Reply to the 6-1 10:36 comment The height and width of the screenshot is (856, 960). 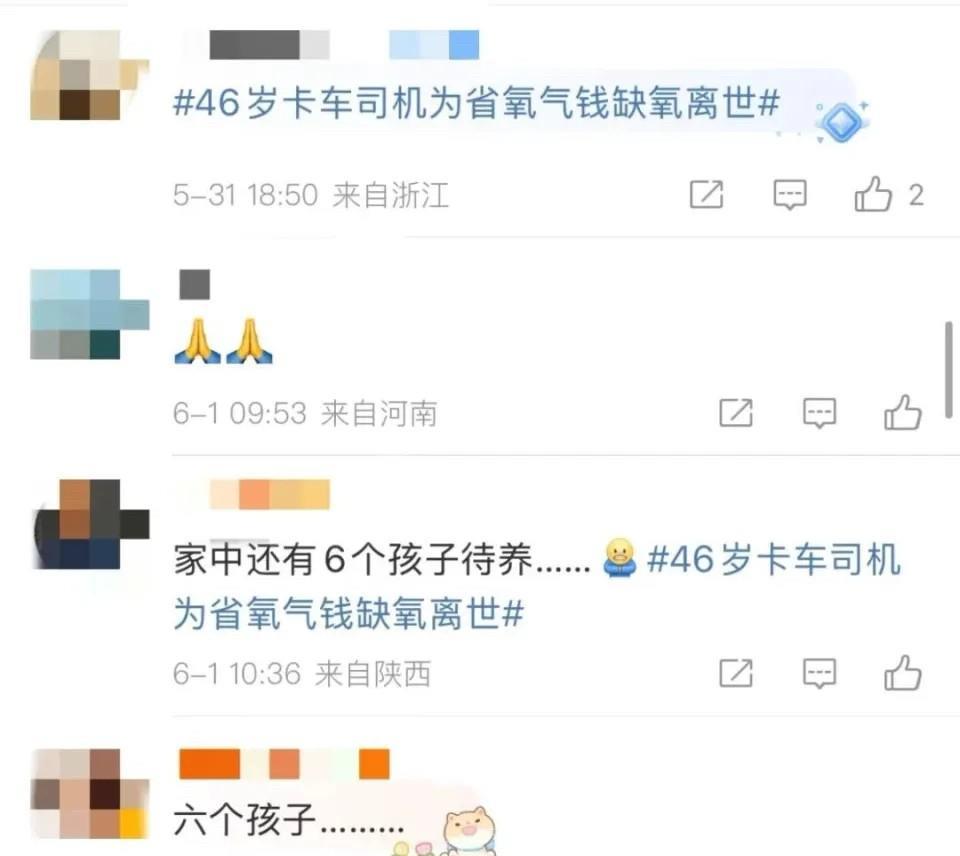(x=819, y=674)
